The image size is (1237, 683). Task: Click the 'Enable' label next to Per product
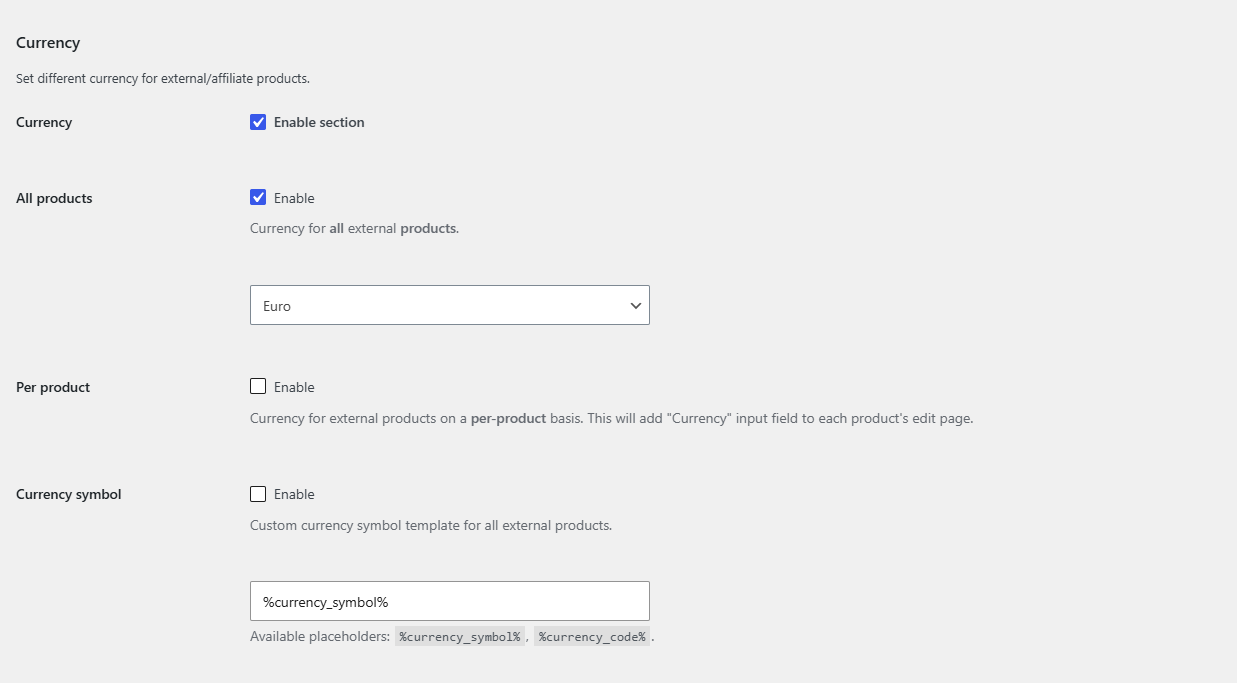(294, 387)
